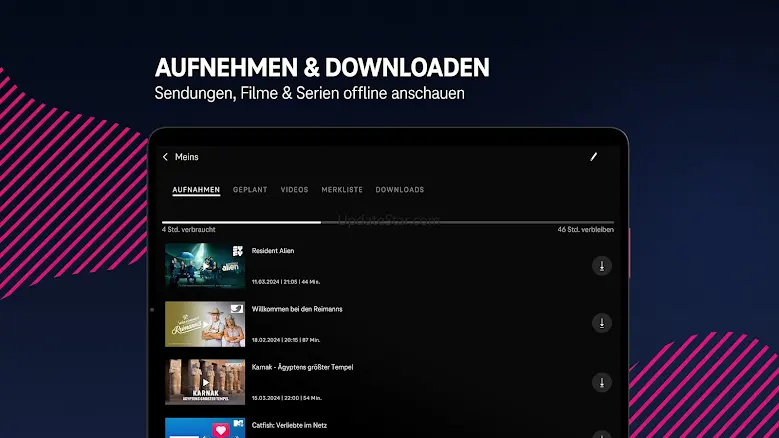Switch to the Merkliste tab

click(342, 190)
